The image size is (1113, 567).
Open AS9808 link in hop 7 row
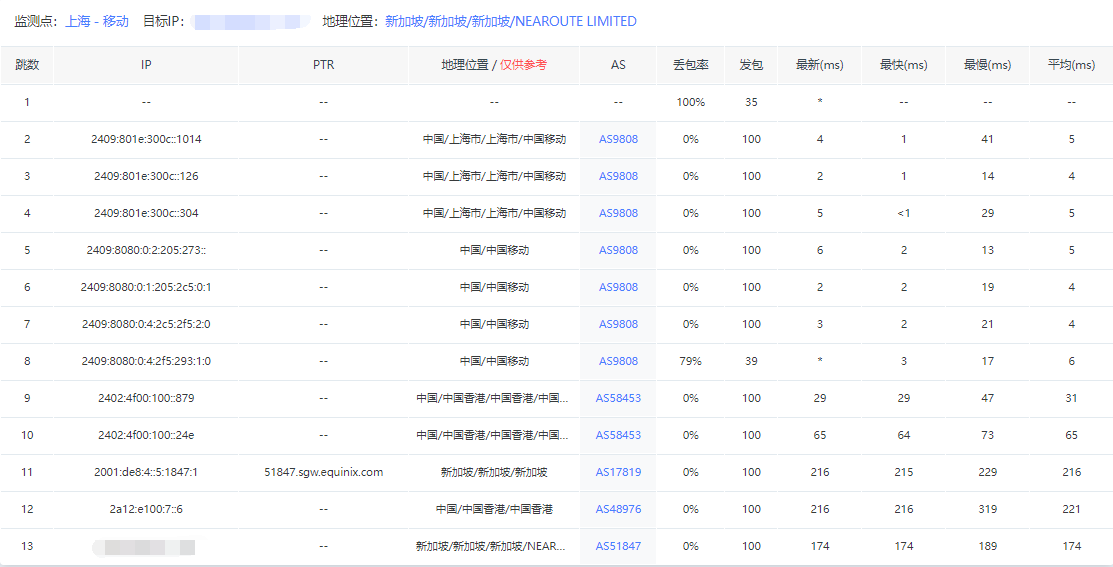pyautogui.click(x=618, y=324)
